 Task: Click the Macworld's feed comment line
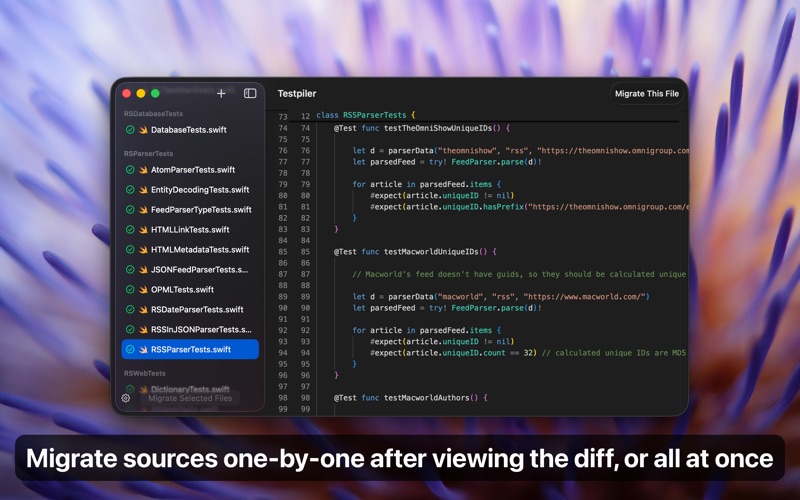[x=519, y=274]
